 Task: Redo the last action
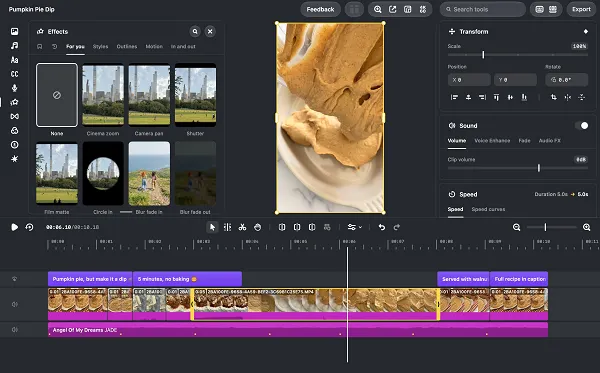[396, 227]
